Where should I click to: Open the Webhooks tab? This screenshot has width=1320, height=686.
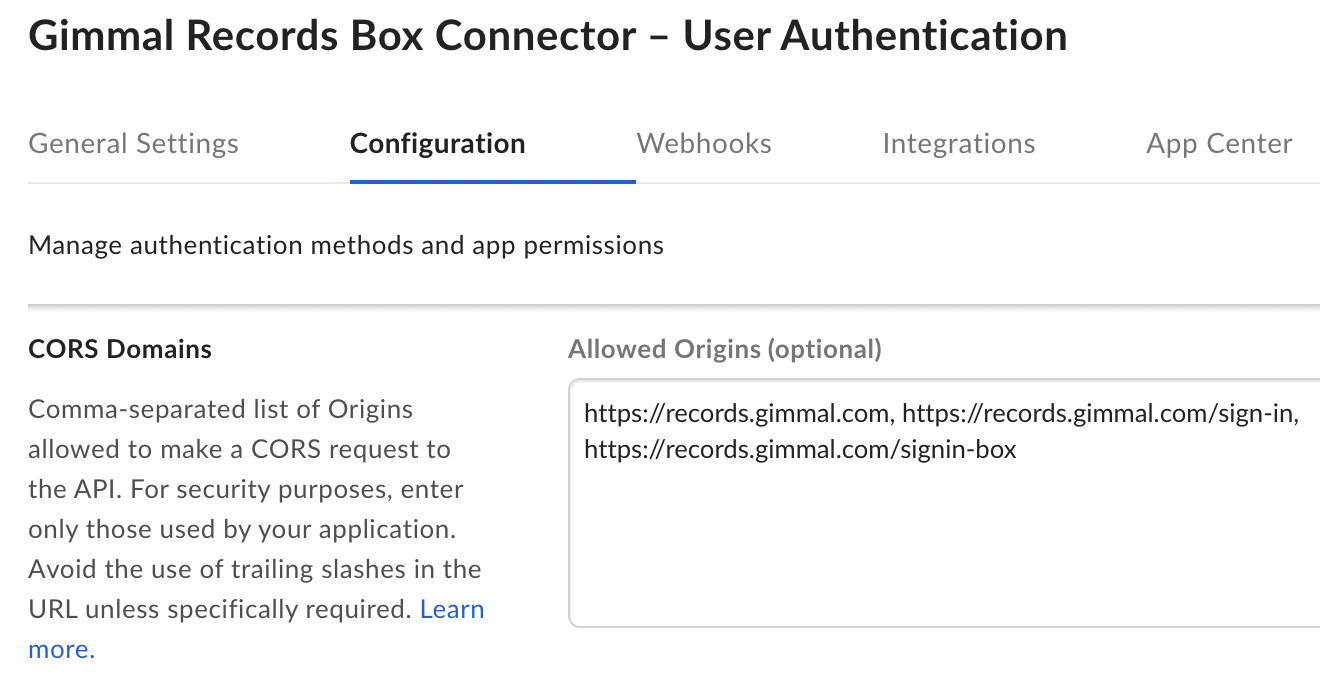[x=703, y=143]
